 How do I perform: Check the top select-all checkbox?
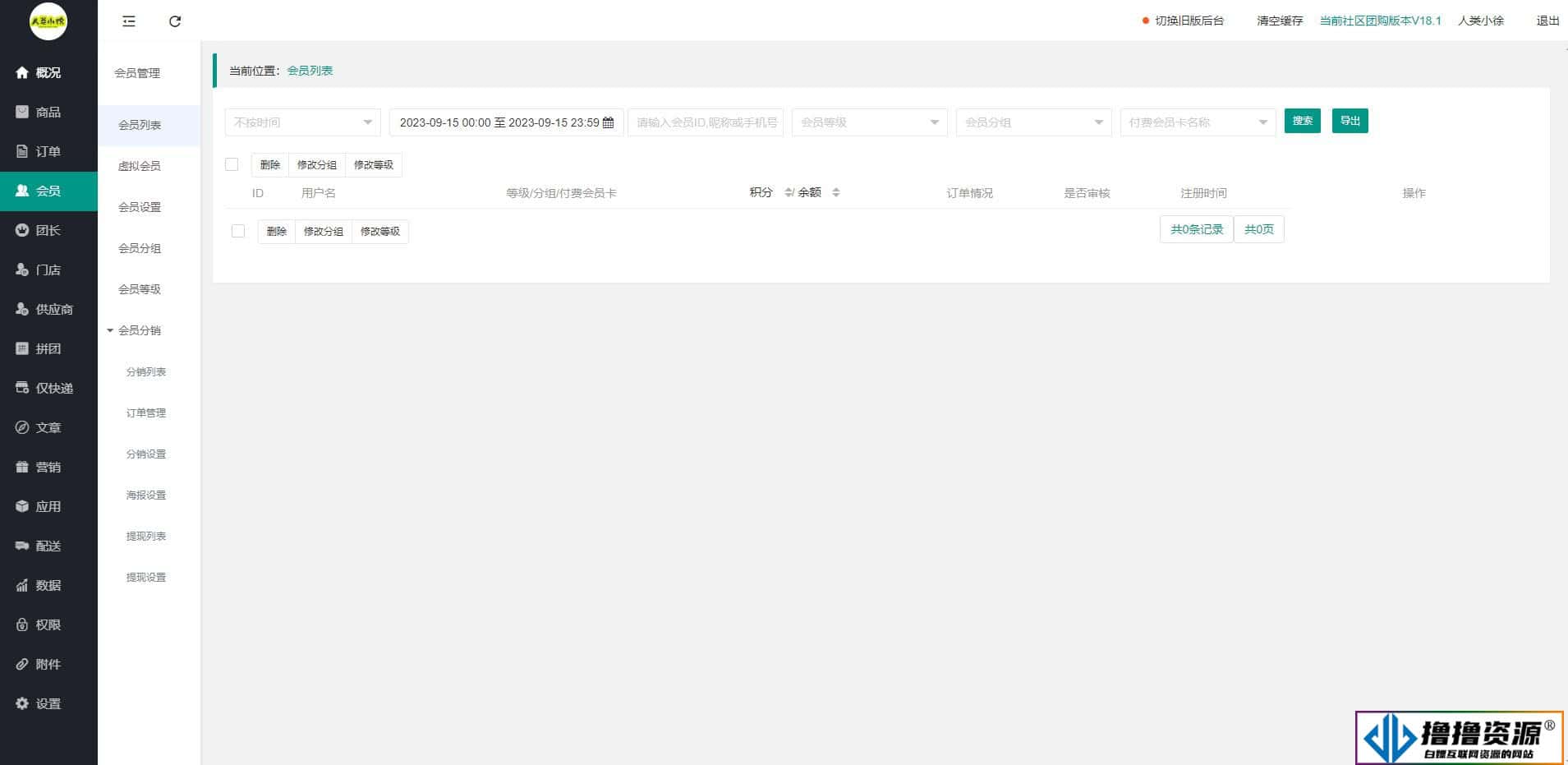(232, 164)
